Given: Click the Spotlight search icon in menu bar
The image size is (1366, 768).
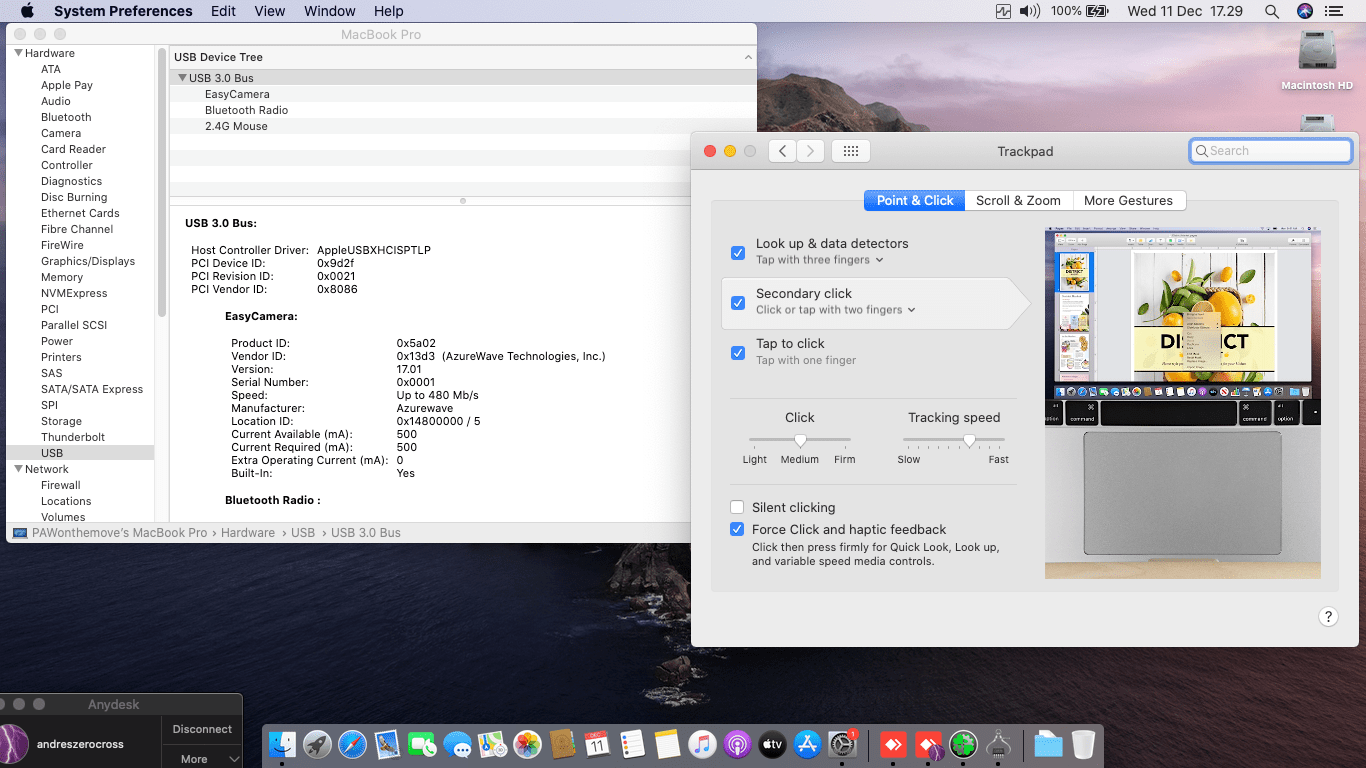Looking at the screenshot, I should (1271, 11).
